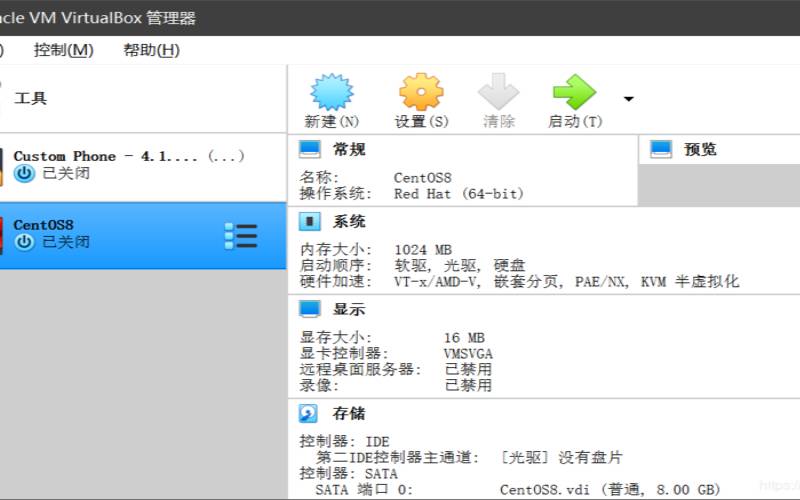
Task: Click the 清除 discard arrow icon
Action: pos(498,92)
